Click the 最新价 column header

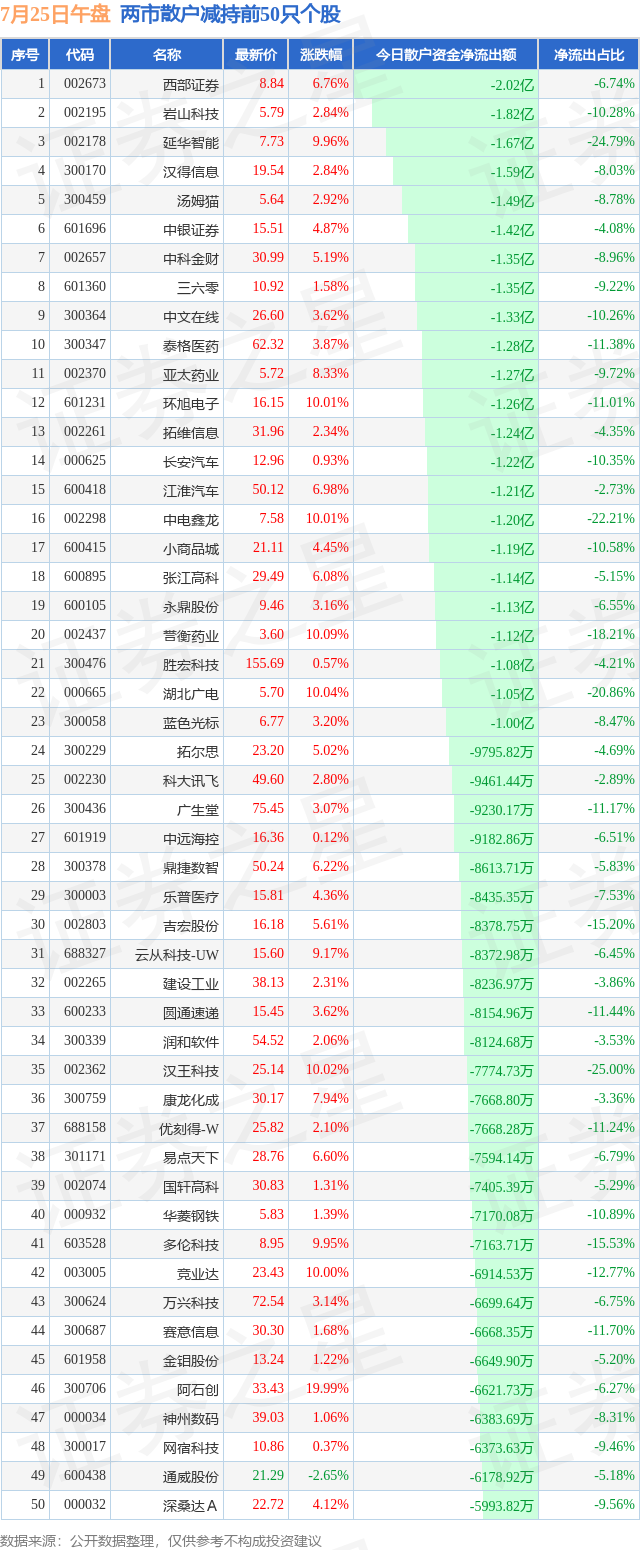point(256,55)
